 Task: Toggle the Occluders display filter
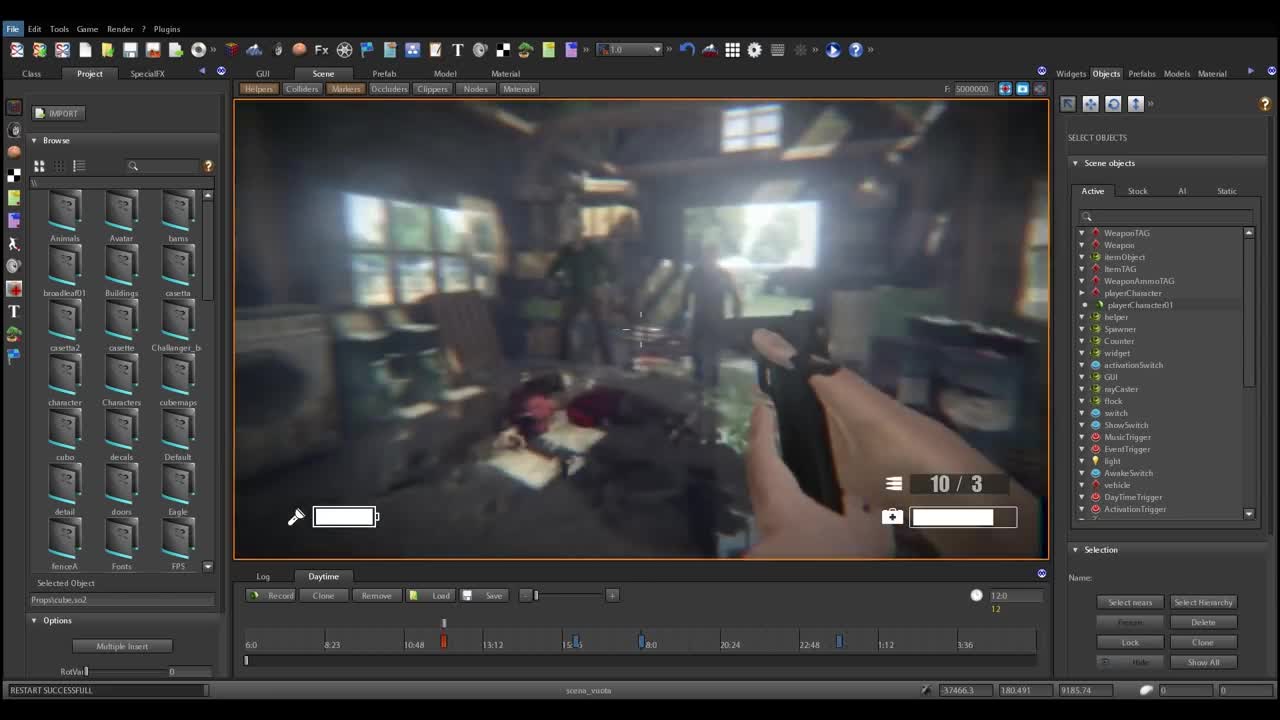pyautogui.click(x=389, y=89)
